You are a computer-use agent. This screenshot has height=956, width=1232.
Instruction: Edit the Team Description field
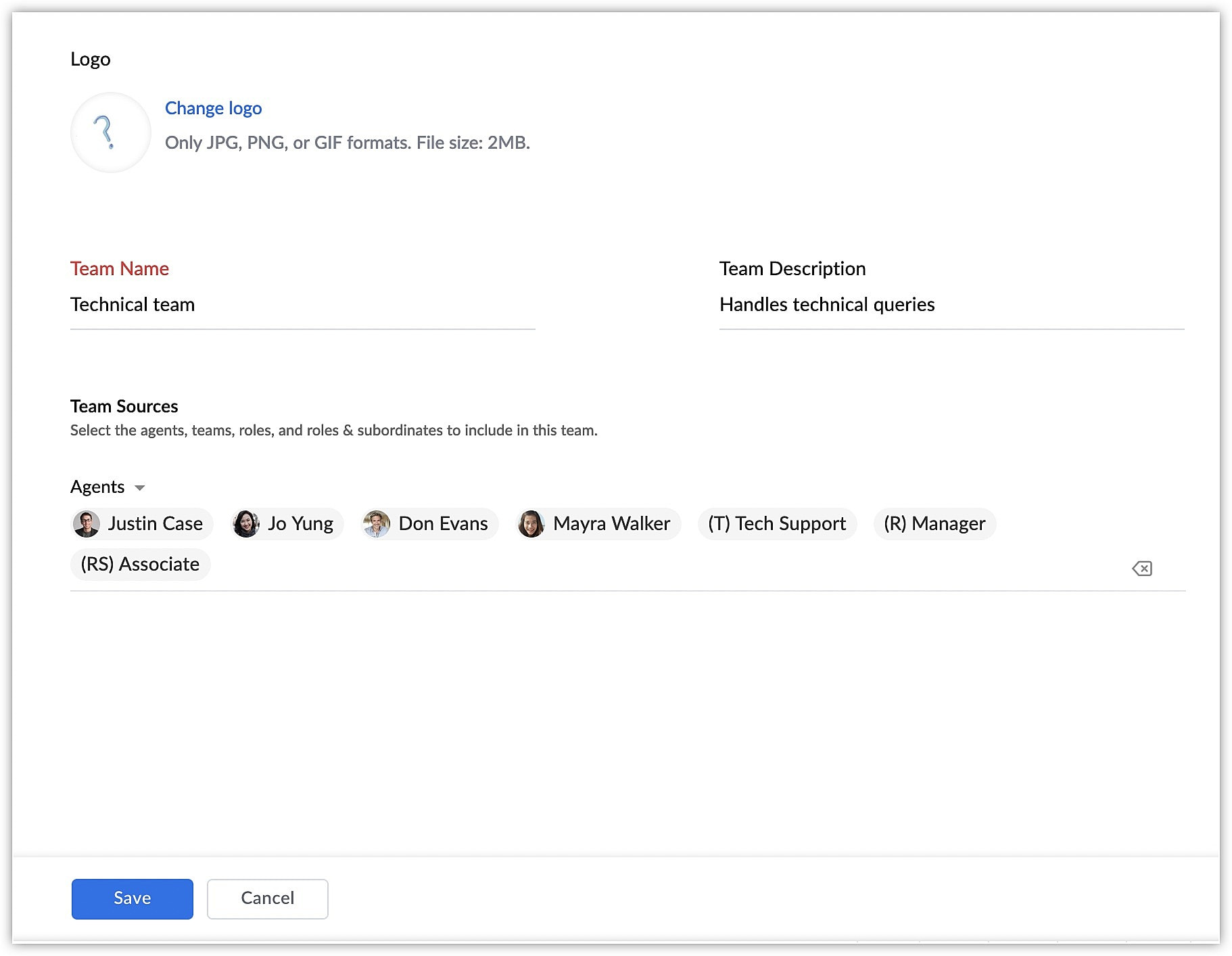[x=951, y=305]
